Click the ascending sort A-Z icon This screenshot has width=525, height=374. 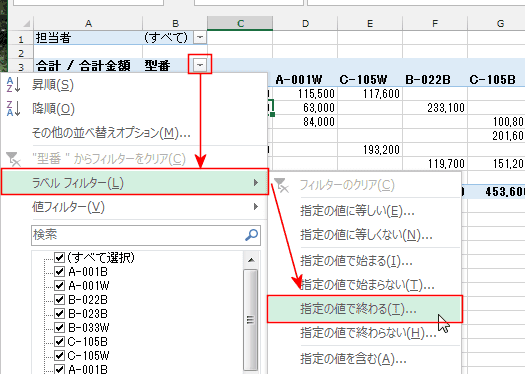click(x=14, y=85)
